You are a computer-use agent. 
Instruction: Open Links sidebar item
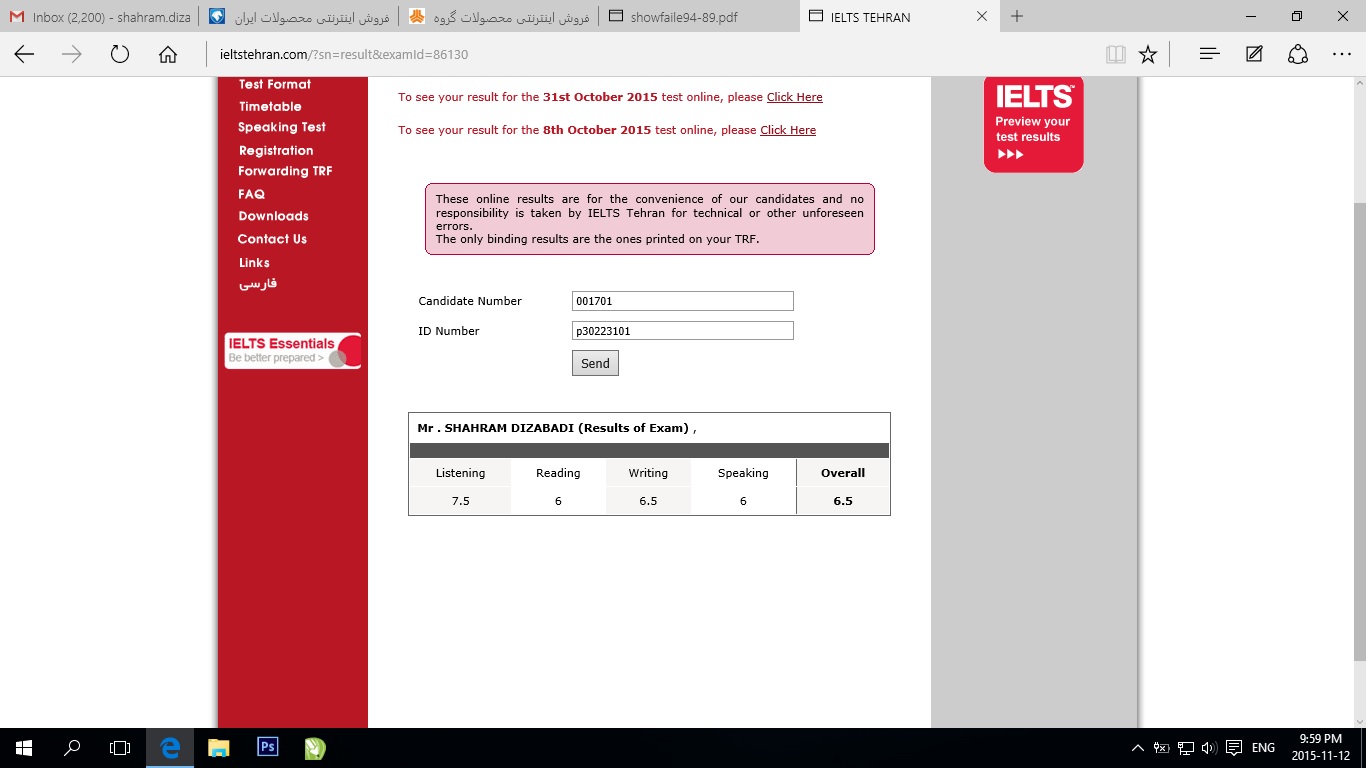254,262
